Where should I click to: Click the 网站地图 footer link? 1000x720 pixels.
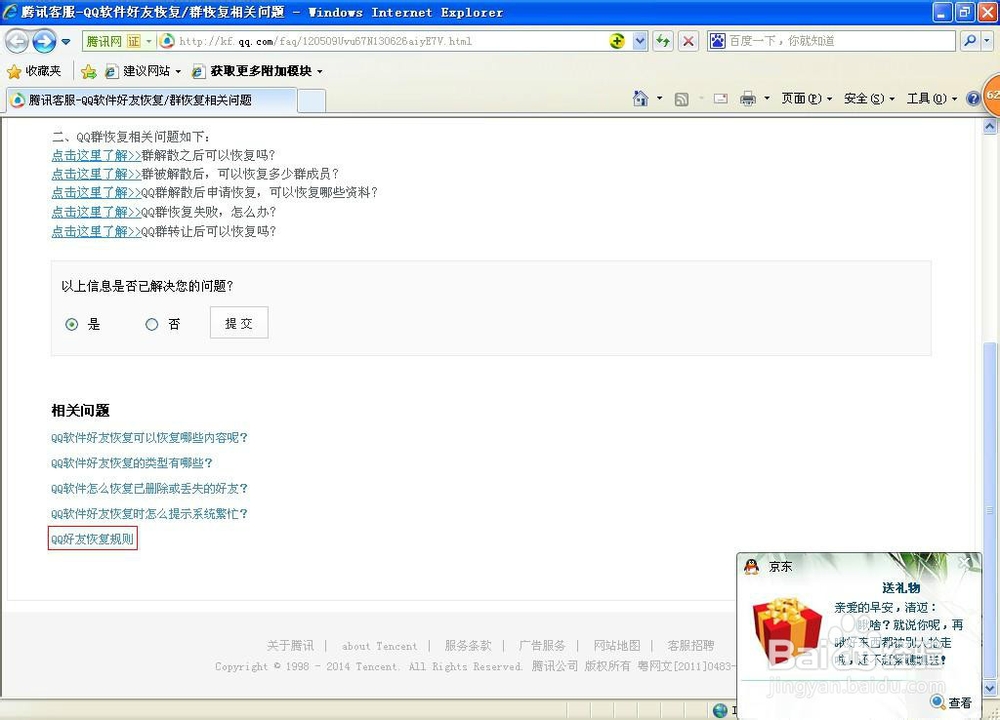(617, 645)
